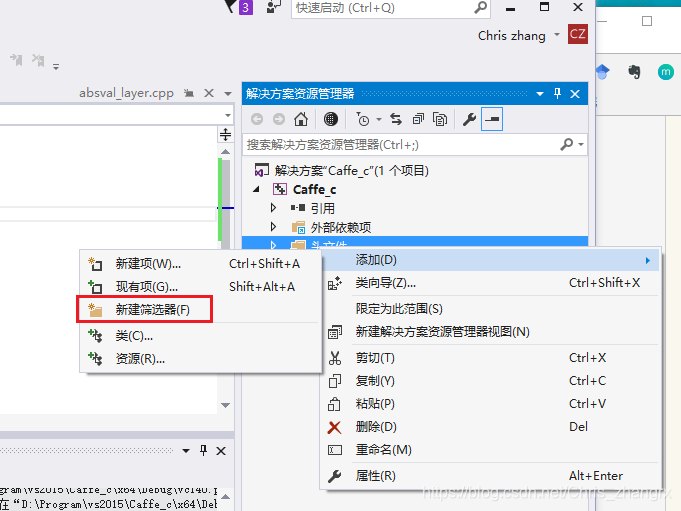Select 限定为此范围(S) menu item
The width and height of the screenshot is (681, 511).
(x=491, y=309)
